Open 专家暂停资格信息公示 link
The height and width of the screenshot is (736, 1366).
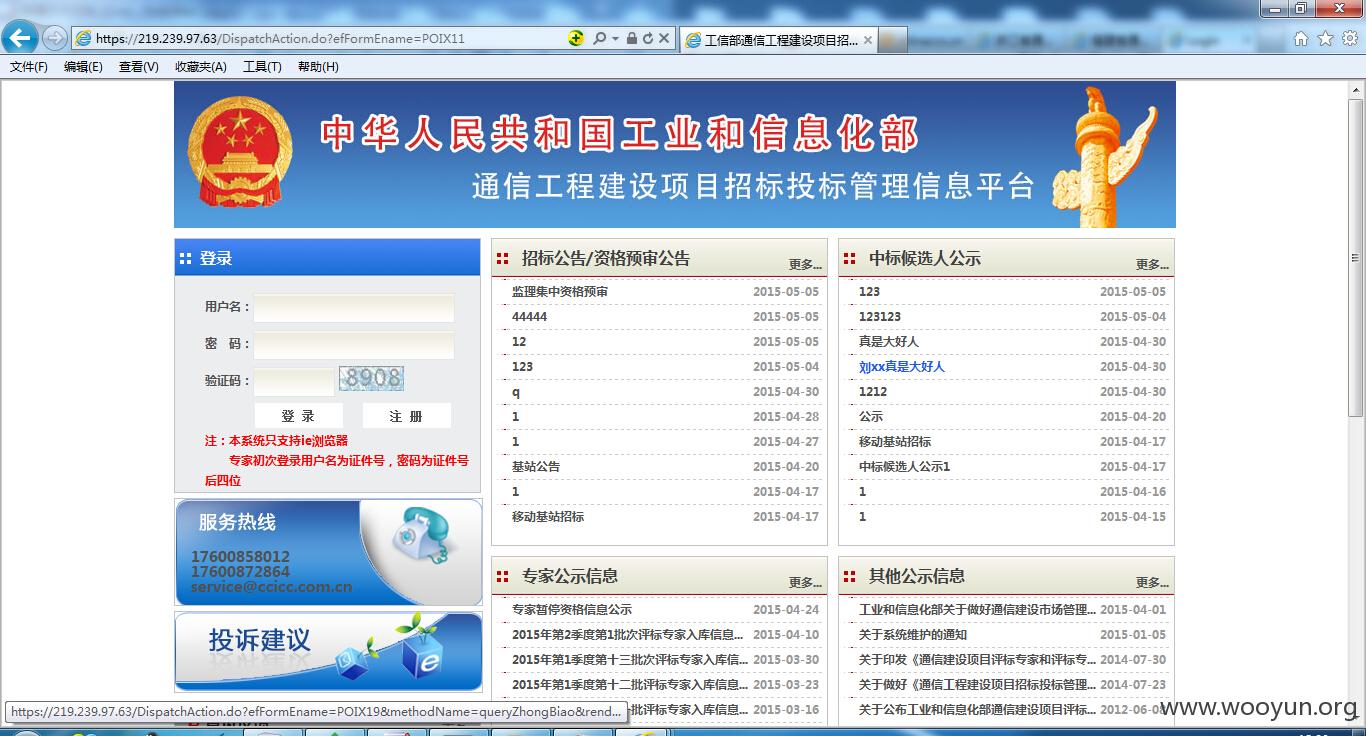coord(572,610)
